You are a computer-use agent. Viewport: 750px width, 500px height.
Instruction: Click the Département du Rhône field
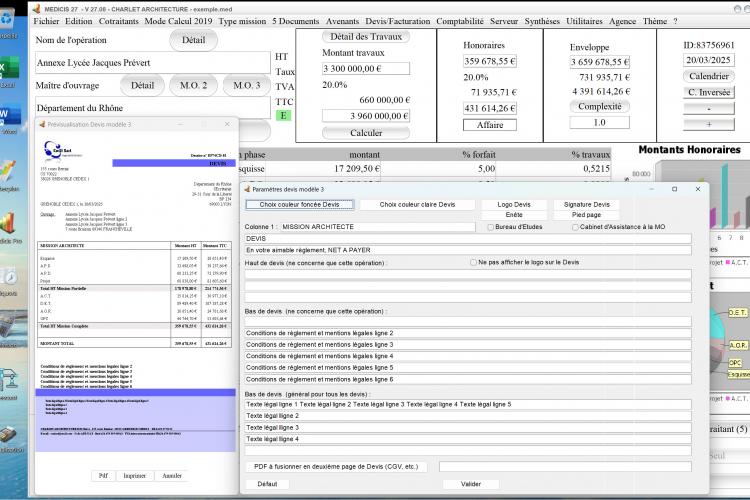coord(153,108)
